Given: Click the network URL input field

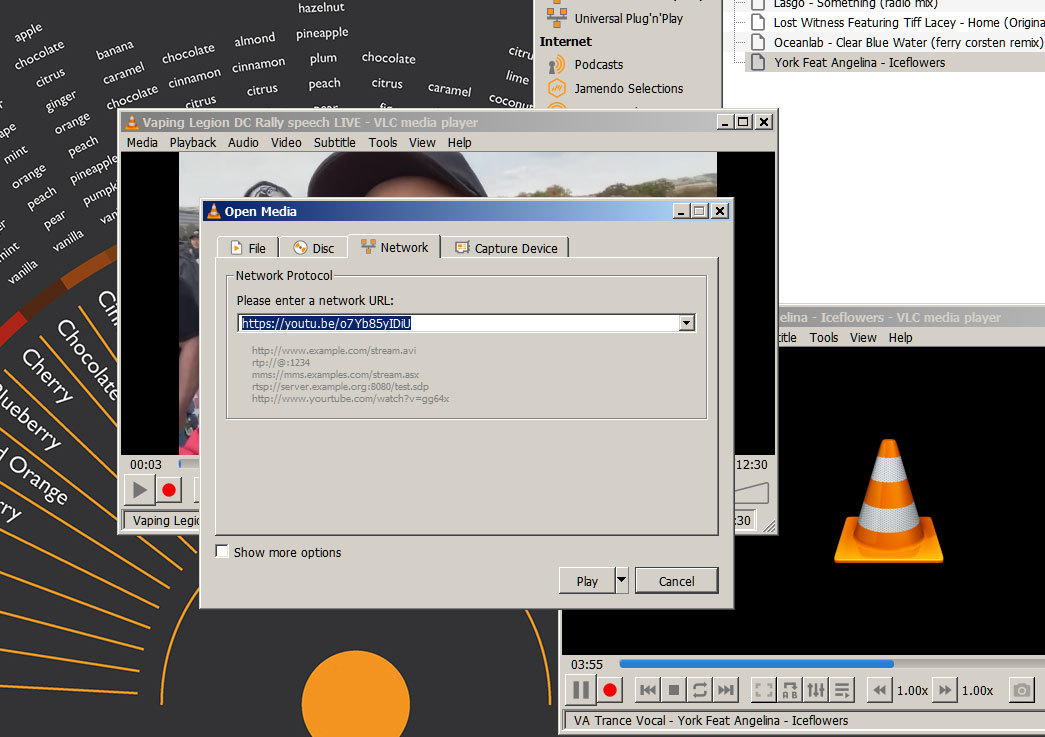Looking at the screenshot, I should point(459,323).
